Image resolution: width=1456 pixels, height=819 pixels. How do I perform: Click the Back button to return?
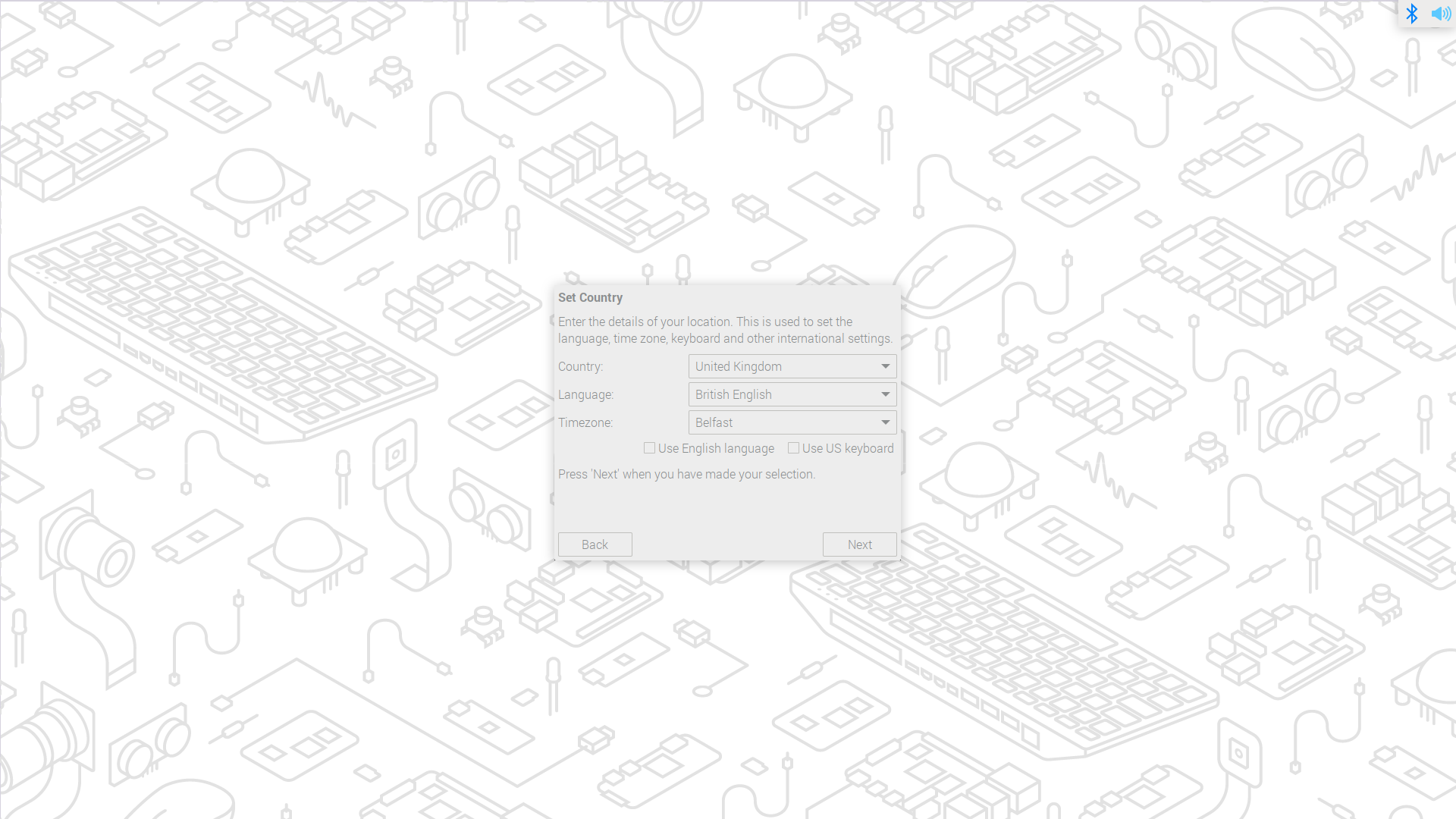[x=595, y=544]
